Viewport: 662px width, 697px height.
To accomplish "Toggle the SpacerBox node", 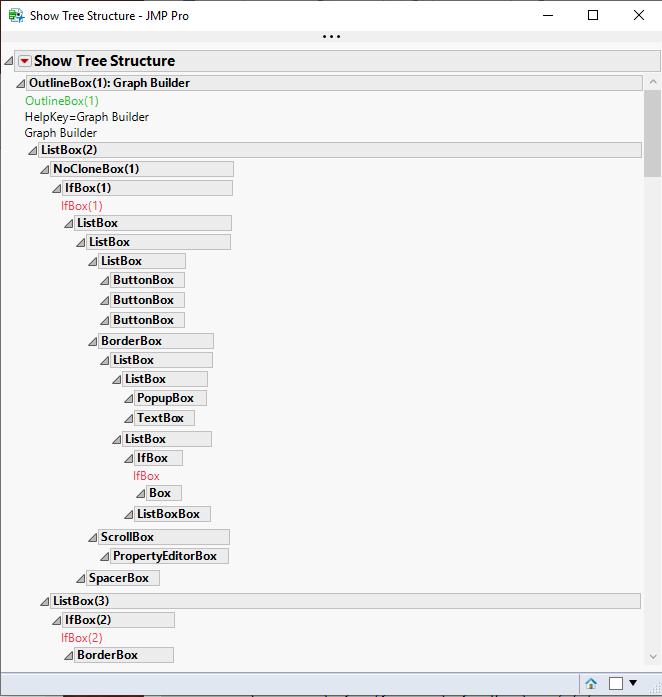I will [80, 578].
